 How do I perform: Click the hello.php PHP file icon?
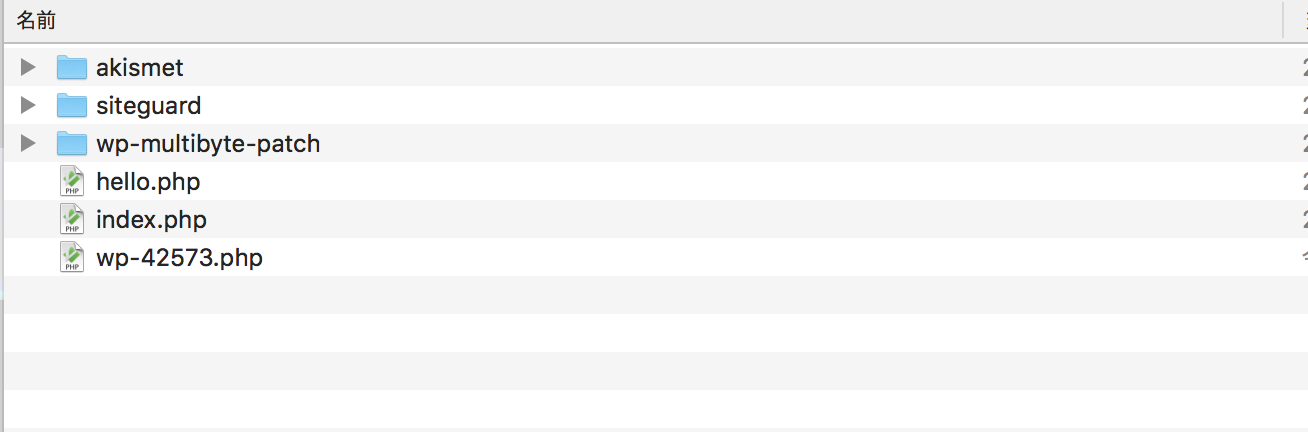(x=72, y=181)
